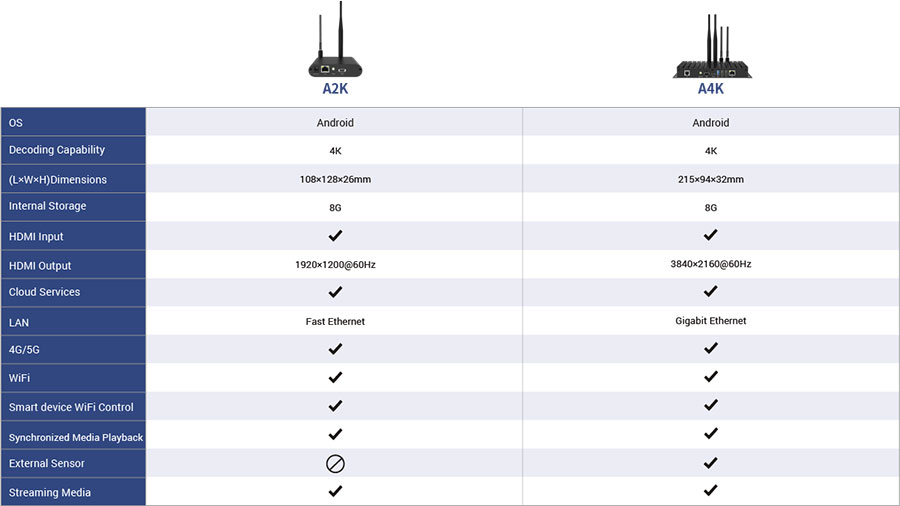Click the A4K Streaming Media checkmark
The image size is (900, 506).
tap(711, 492)
